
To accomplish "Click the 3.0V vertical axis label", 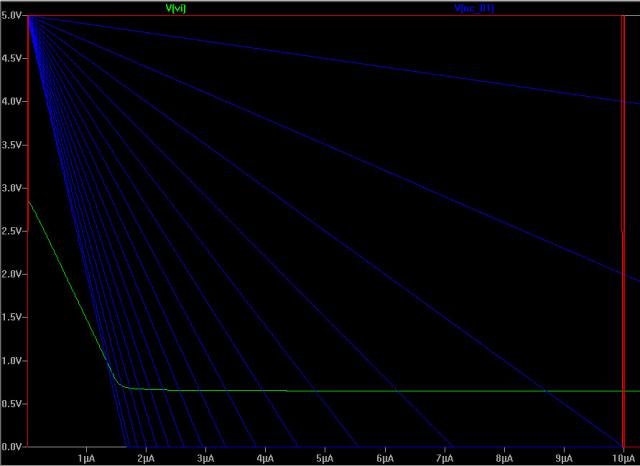I will click(x=12, y=188).
